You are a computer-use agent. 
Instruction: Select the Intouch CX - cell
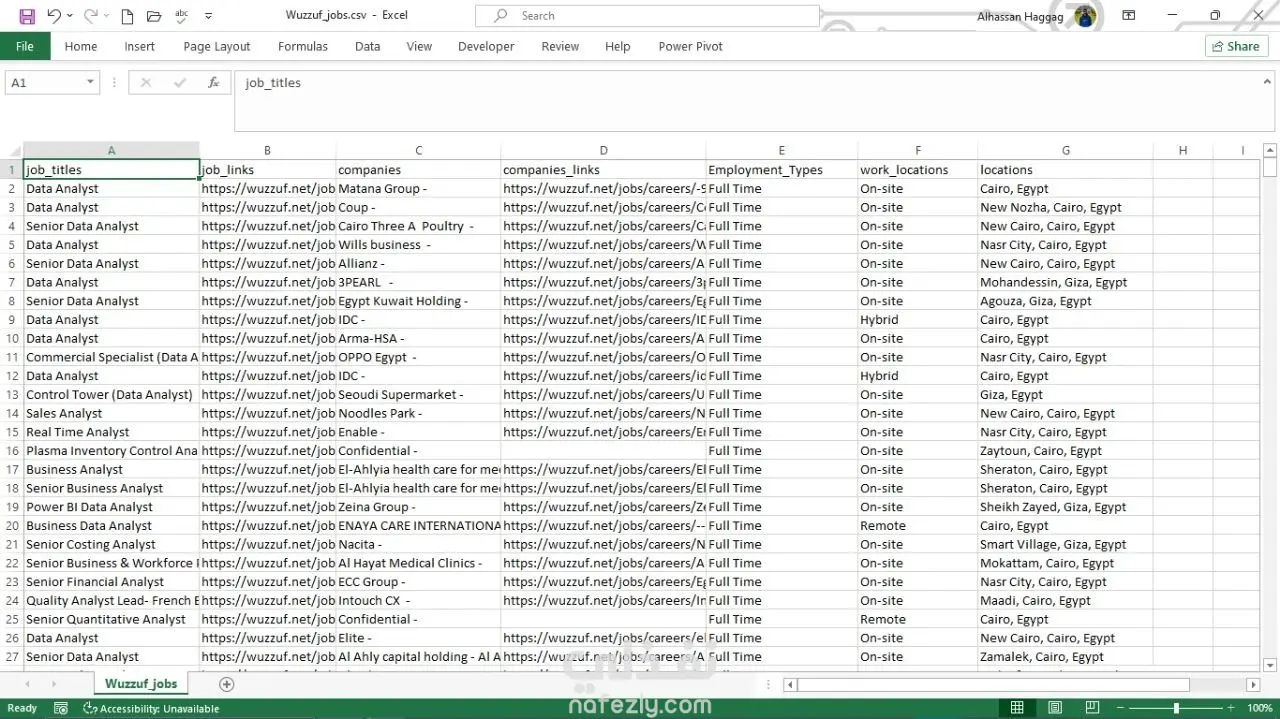[418, 600]
